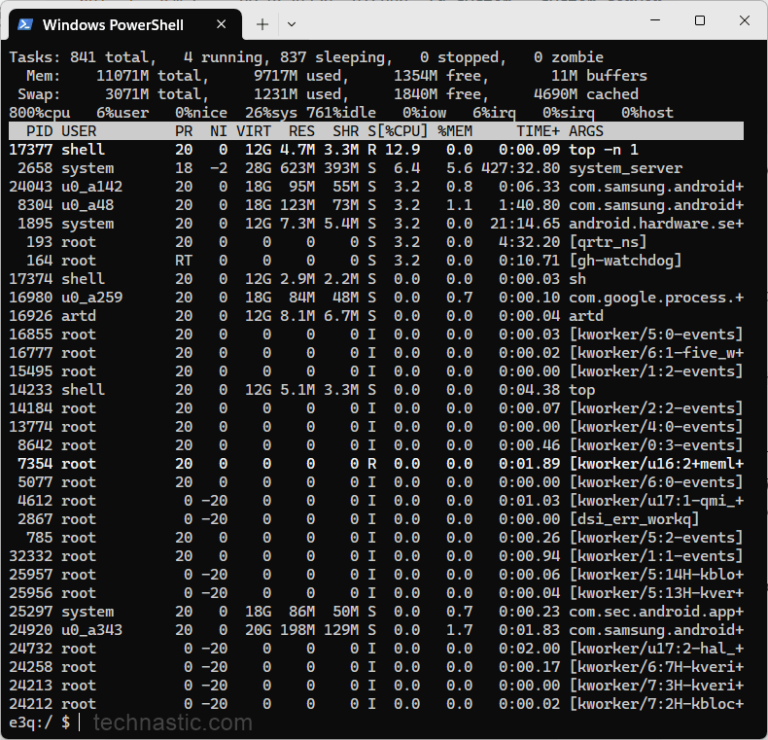
Task: Maximize the terminal window
Action: (x=700, y=21)
